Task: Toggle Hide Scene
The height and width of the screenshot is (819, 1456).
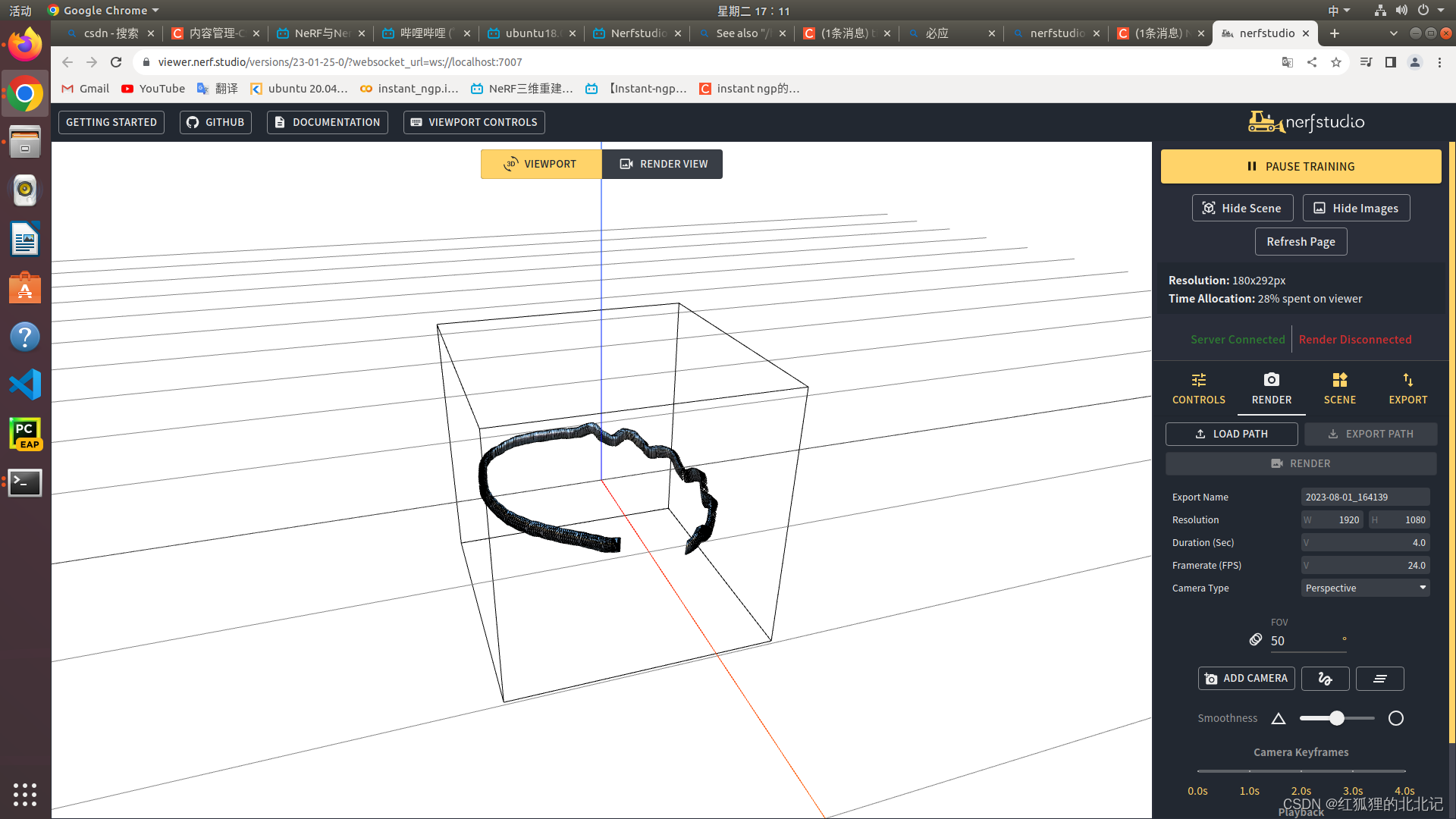Action: 1242,208
